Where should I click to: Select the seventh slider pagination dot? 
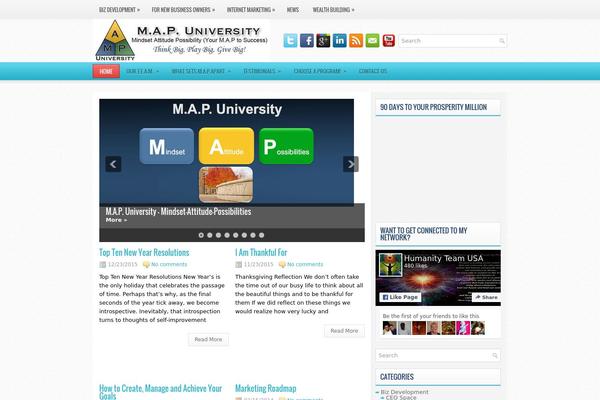point(253,235)
